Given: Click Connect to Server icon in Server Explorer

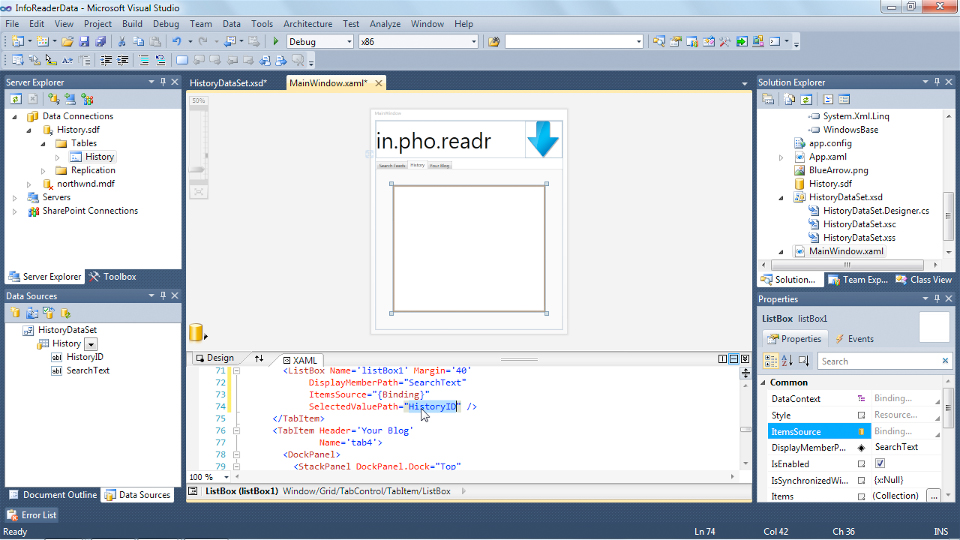Looking at the screenshot, I should pyautogui.click(x=70, y=99).
